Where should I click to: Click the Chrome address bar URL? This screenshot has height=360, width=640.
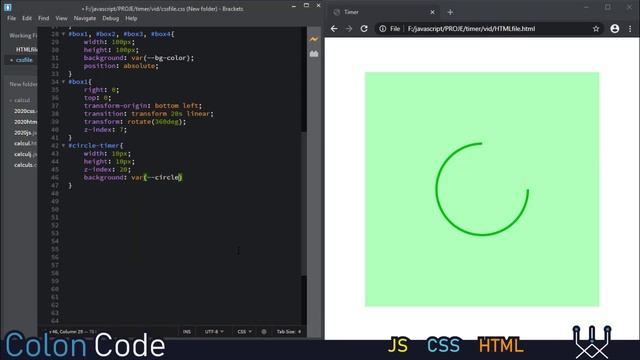(471, 29)
